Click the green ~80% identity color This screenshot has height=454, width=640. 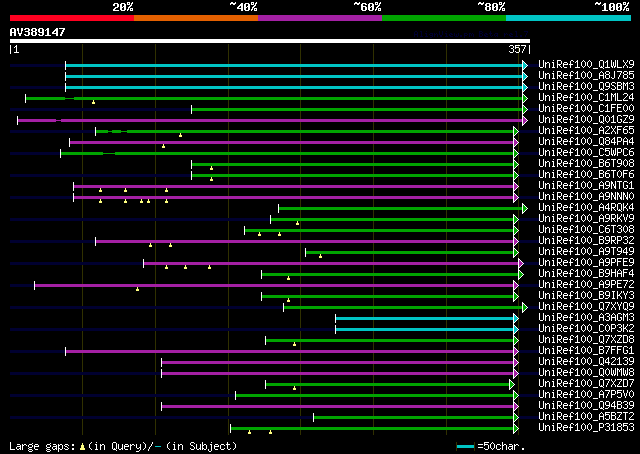pyautogui.click(x=444, y=18)
